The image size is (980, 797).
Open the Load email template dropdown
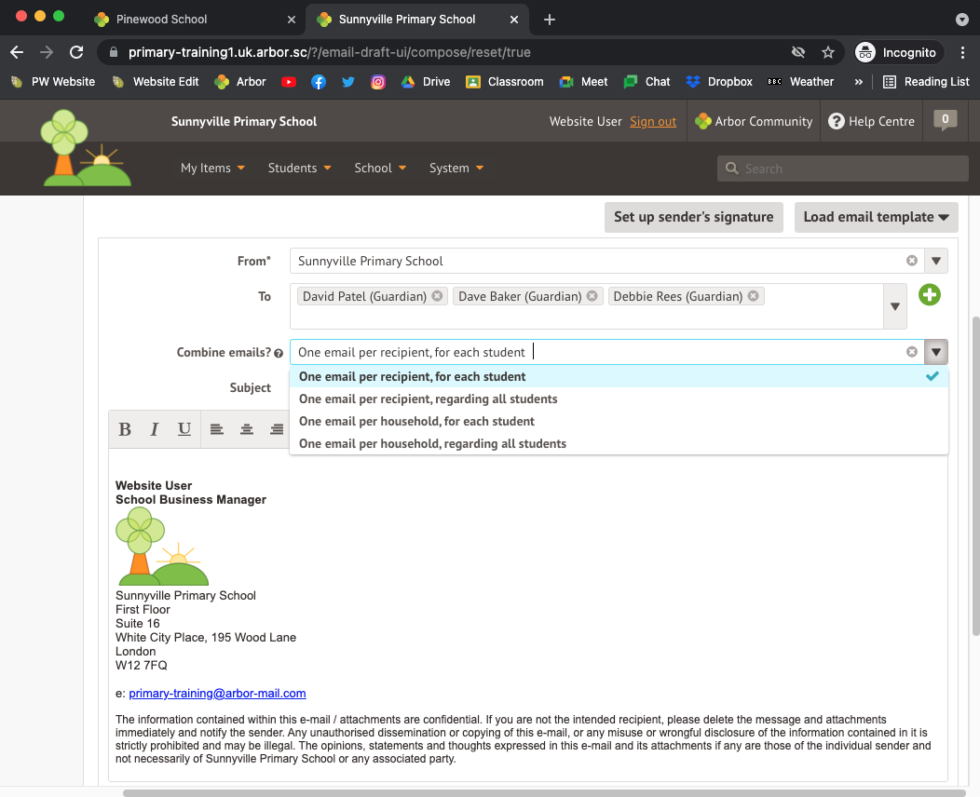point(875,216)
